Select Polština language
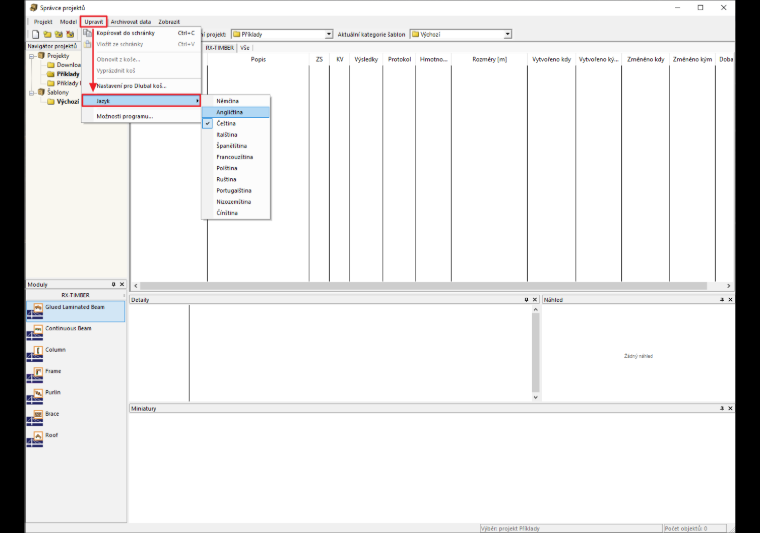The image size is (760, 533). point(236,168)
